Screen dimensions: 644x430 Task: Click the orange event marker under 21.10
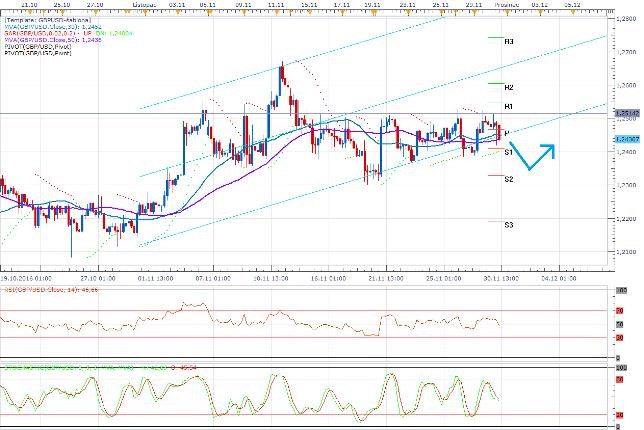tap(30, 13)
